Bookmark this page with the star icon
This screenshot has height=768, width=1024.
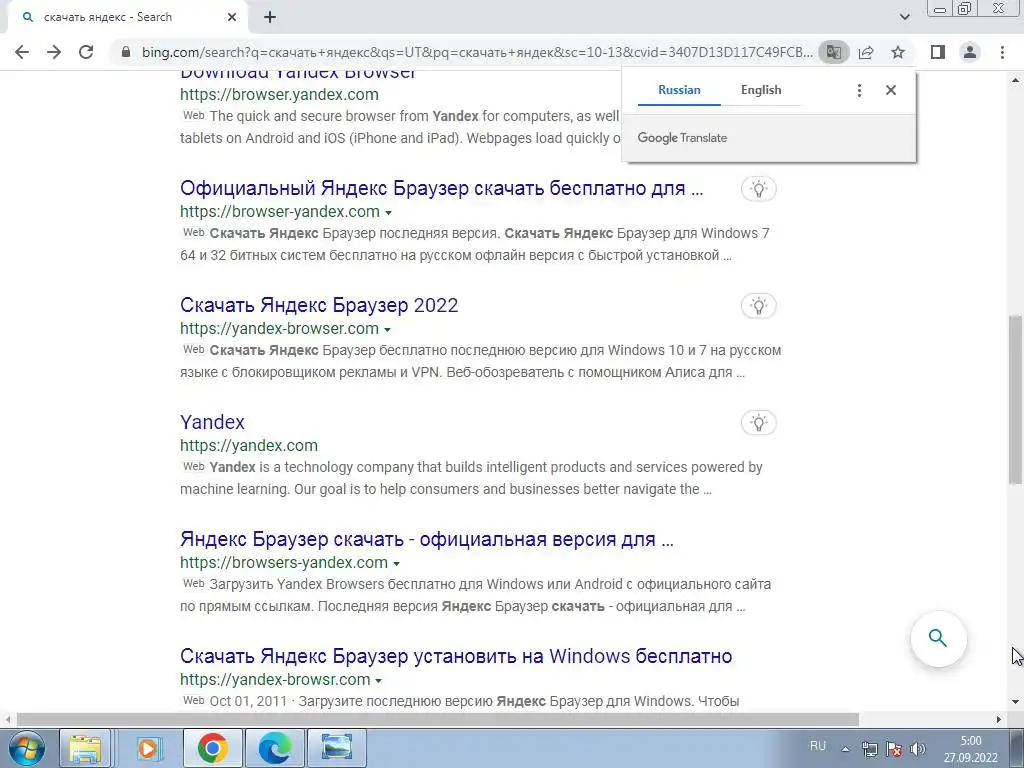[898, 52]
